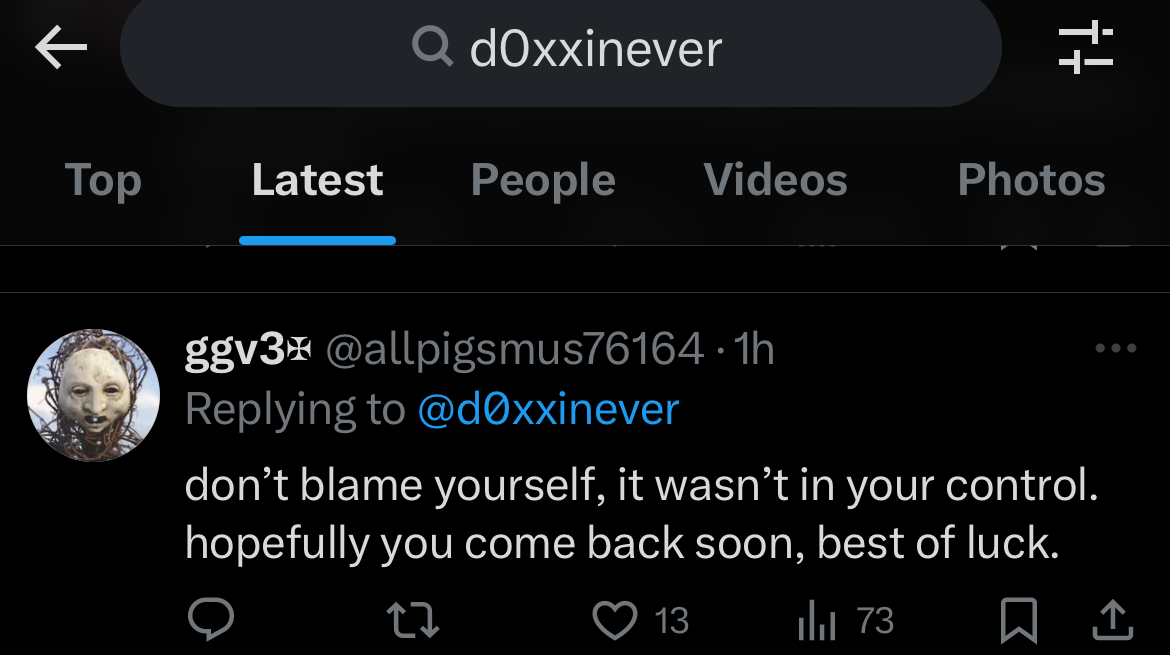
Task: Open the @d0xxinever mention link
Action: (548, 410)
